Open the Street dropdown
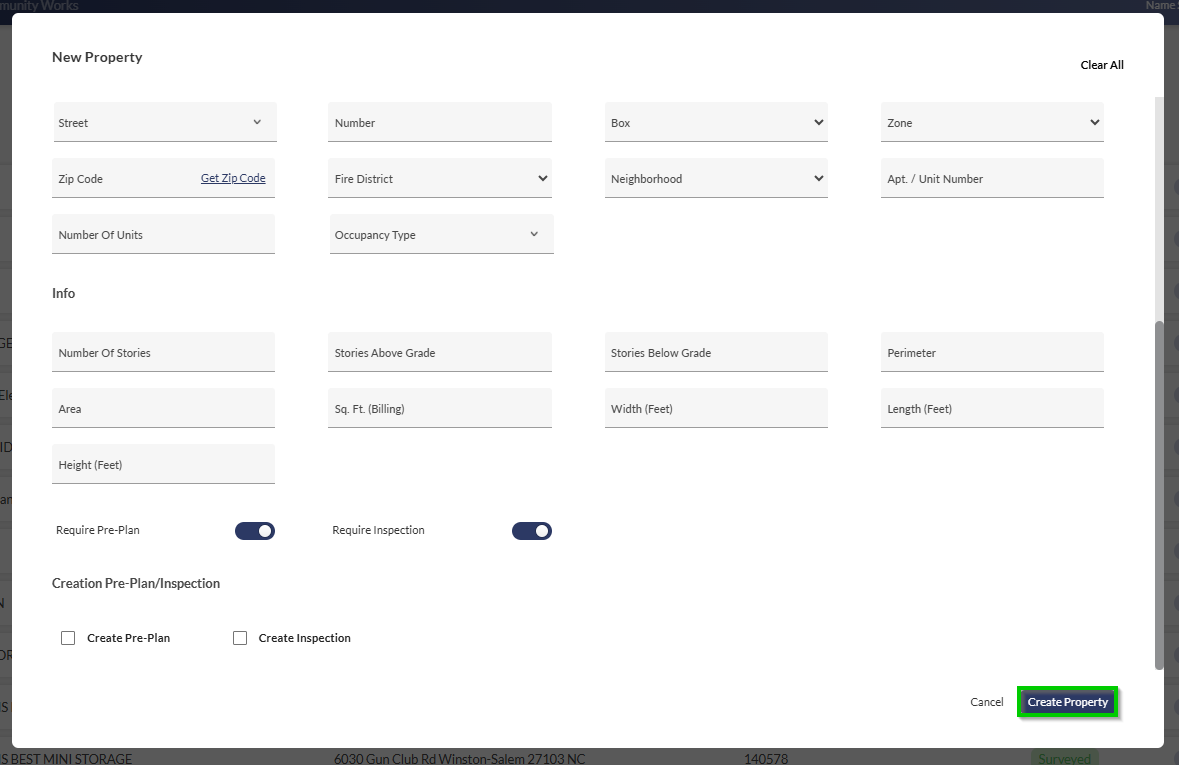This screenshot has height=765, width=1179. [164, 123]
